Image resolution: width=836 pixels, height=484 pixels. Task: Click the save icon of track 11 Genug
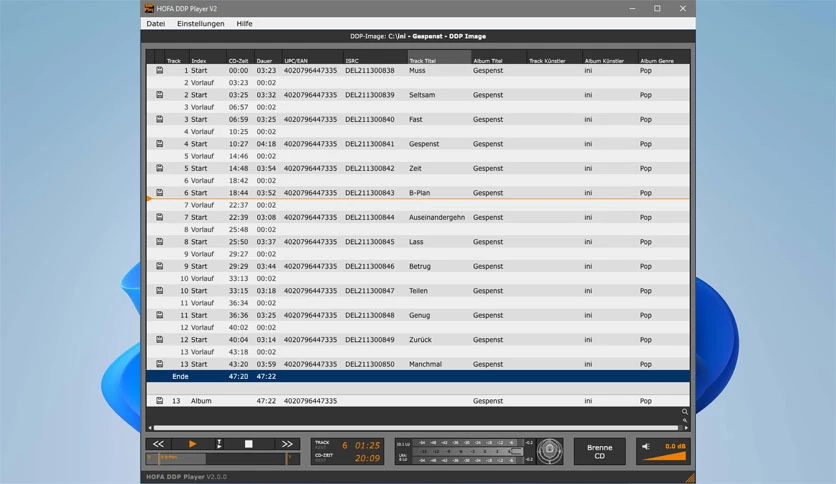[159, 316]
